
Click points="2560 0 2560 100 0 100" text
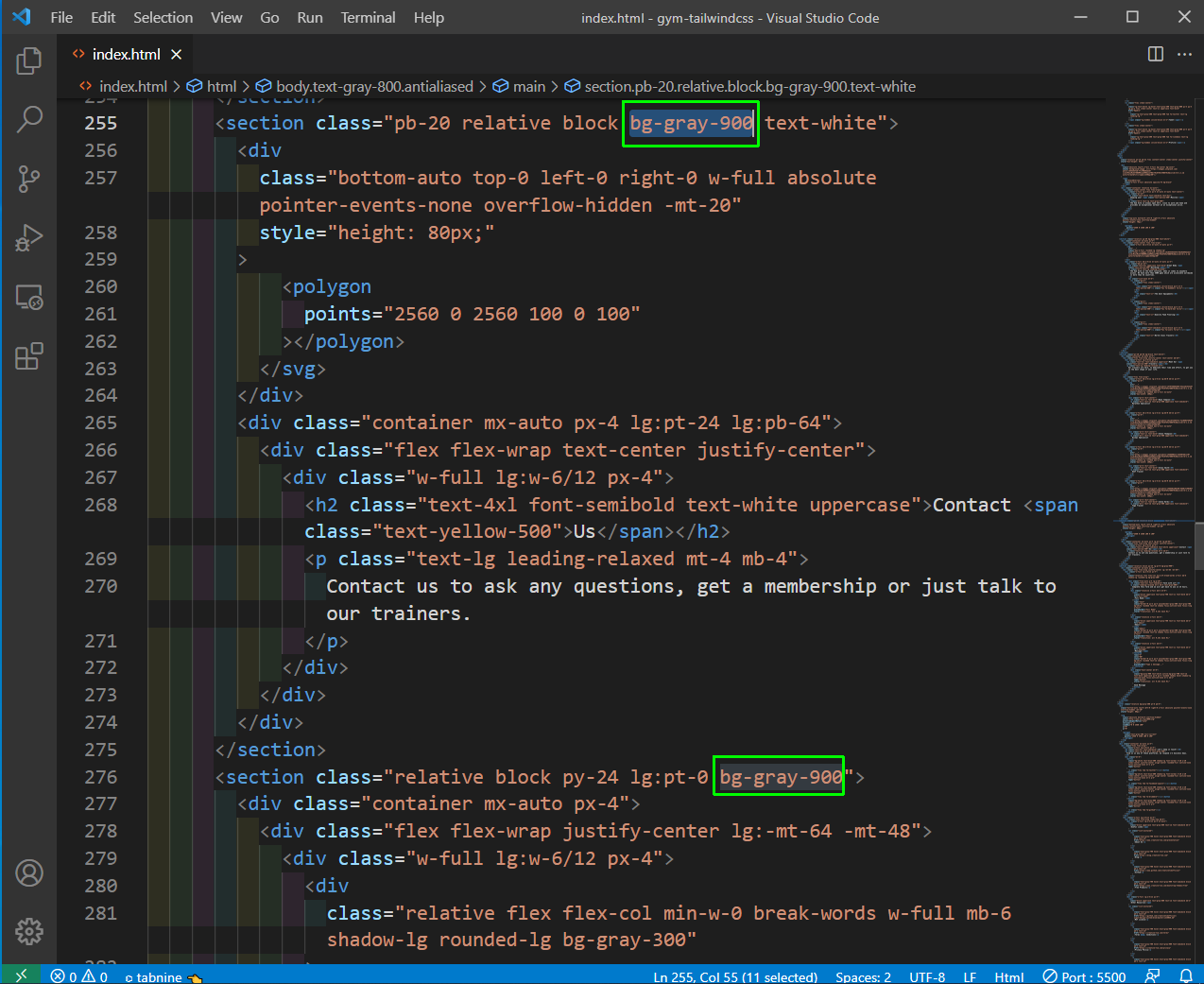click(472, 314)
